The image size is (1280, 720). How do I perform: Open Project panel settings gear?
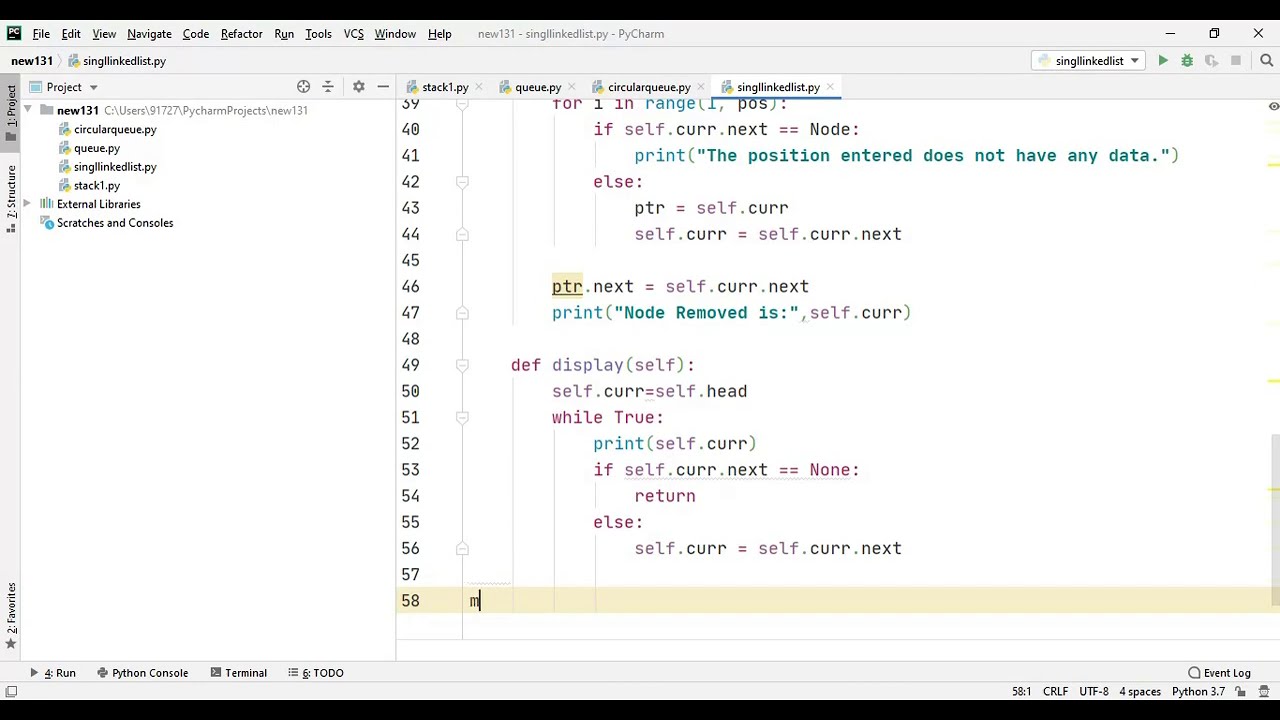click(358, 87)
